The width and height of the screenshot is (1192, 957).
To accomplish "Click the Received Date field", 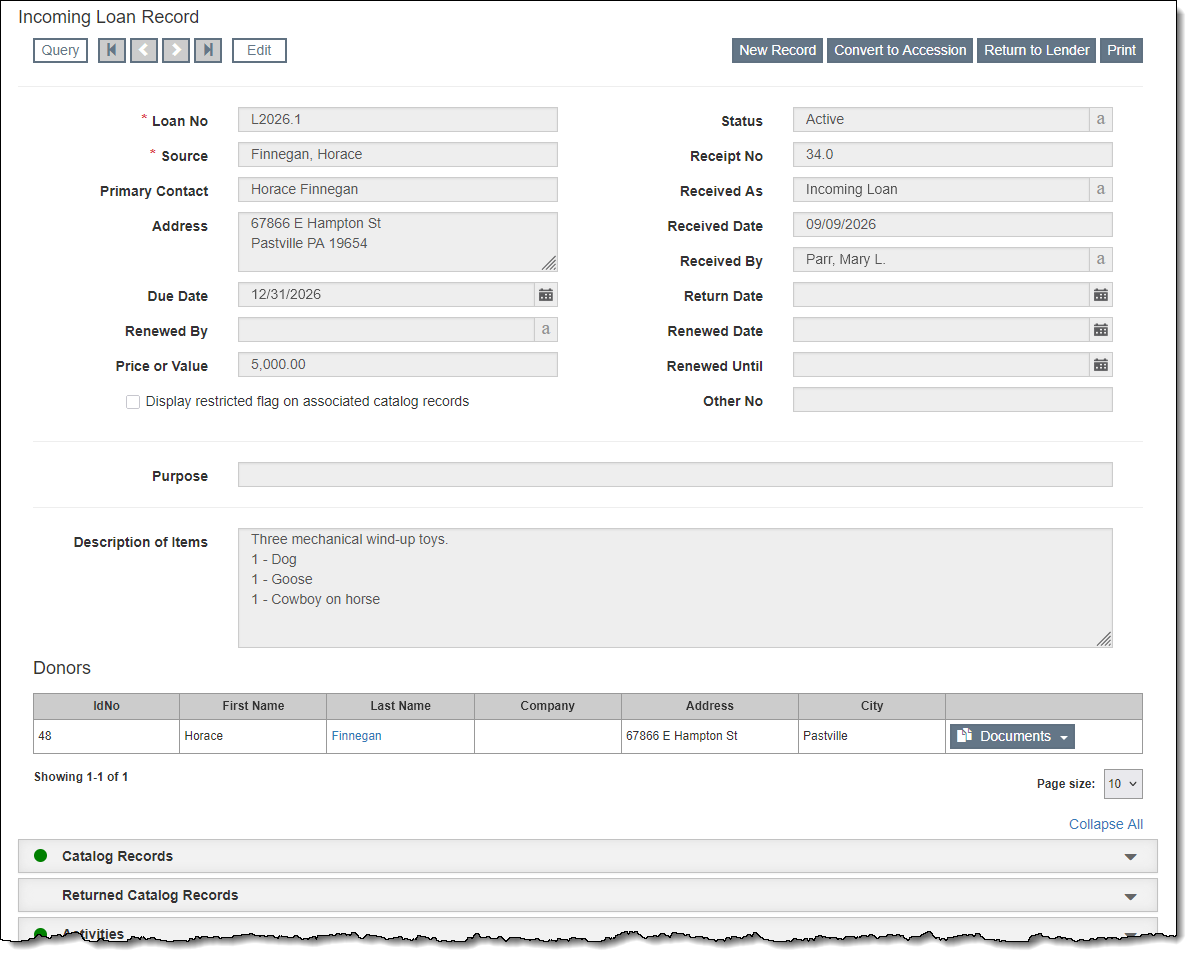I will 953,224.
